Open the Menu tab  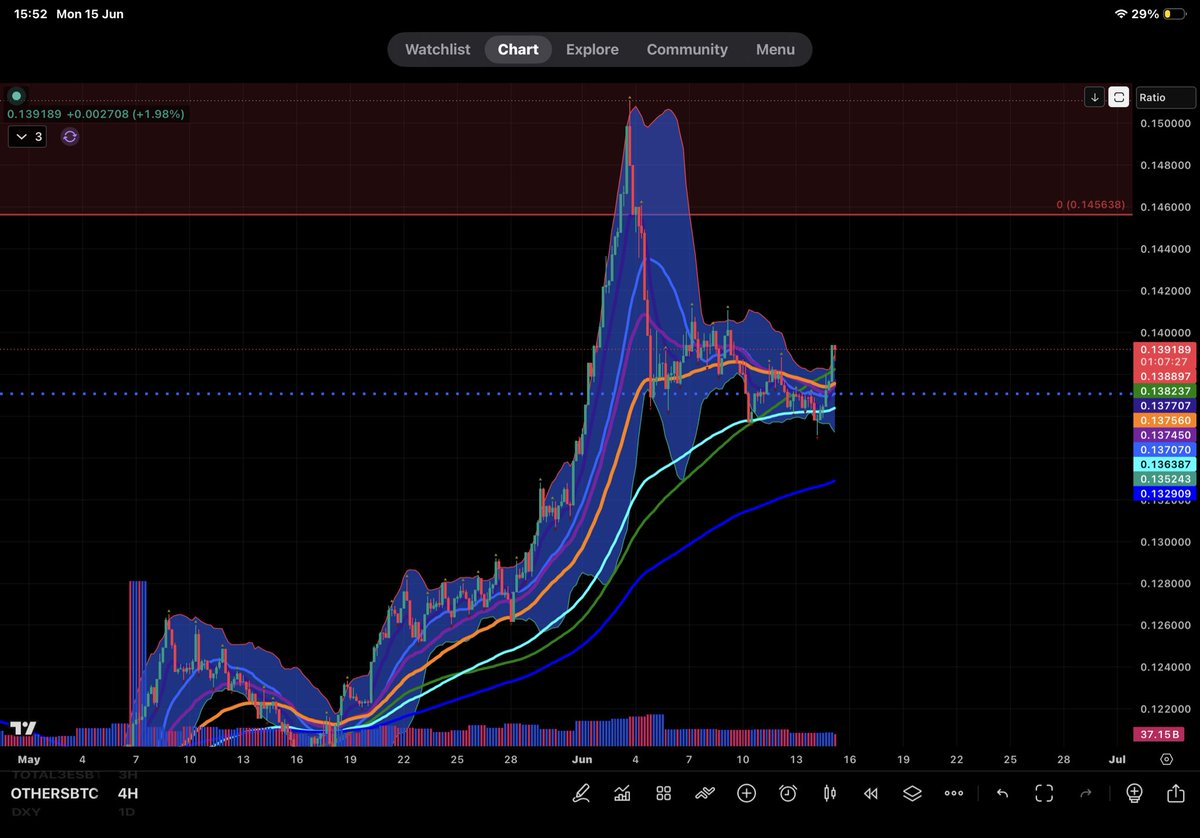(775, 49)
